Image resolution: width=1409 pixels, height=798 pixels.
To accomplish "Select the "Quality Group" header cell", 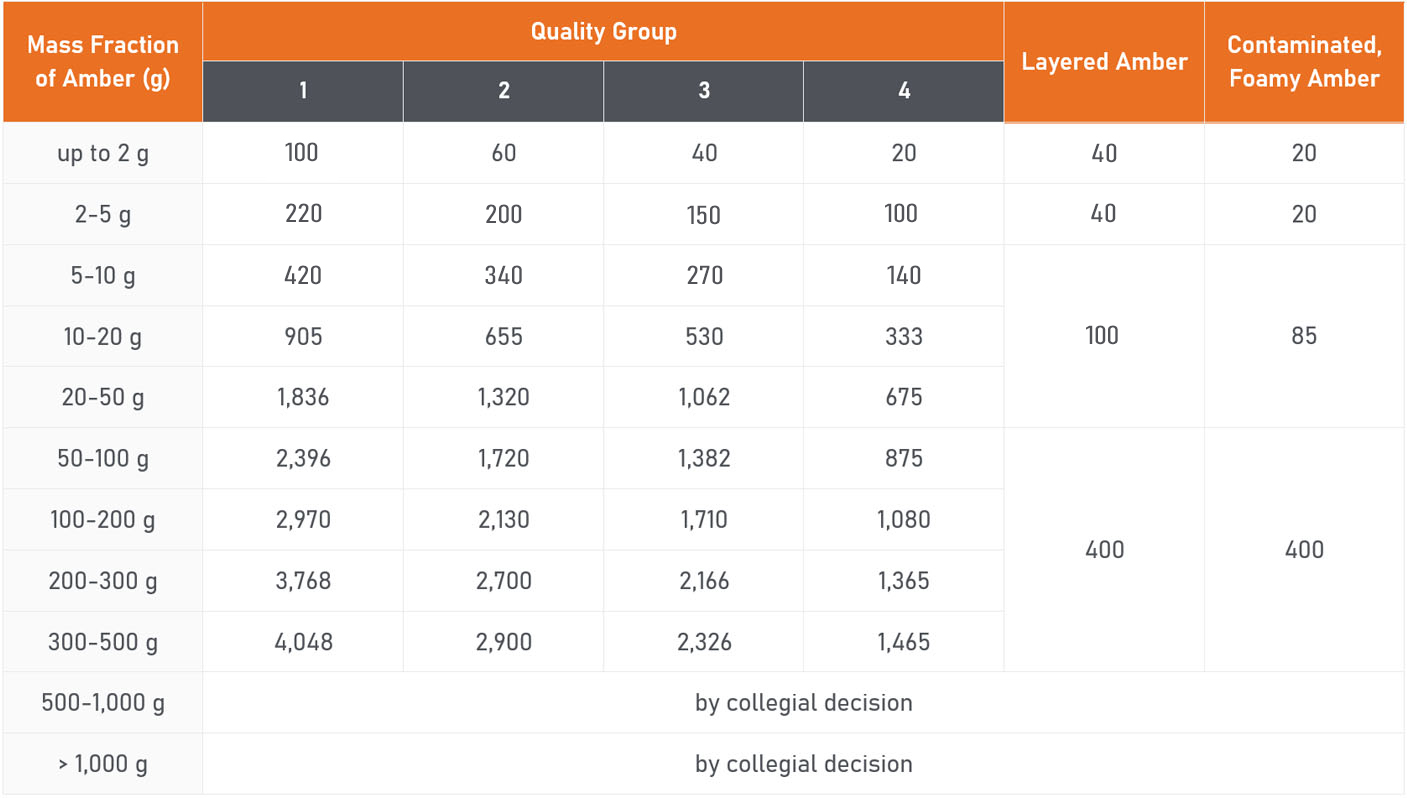I will pos(603,32).
